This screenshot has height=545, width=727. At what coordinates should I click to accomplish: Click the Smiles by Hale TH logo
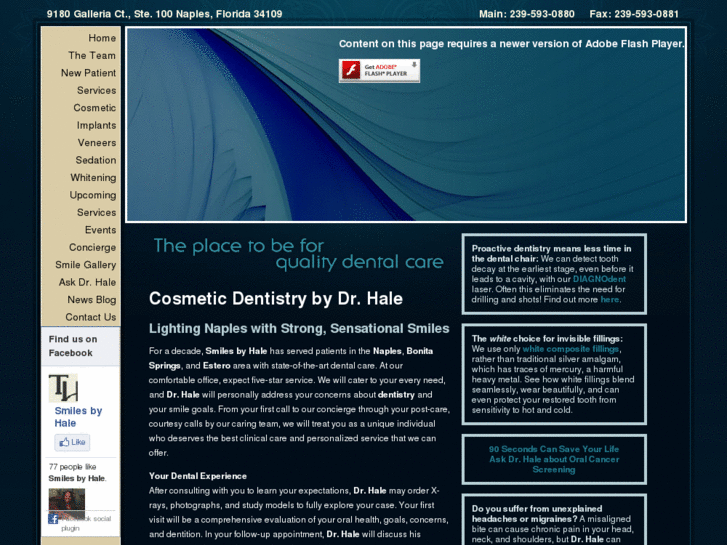click(64, 388)
